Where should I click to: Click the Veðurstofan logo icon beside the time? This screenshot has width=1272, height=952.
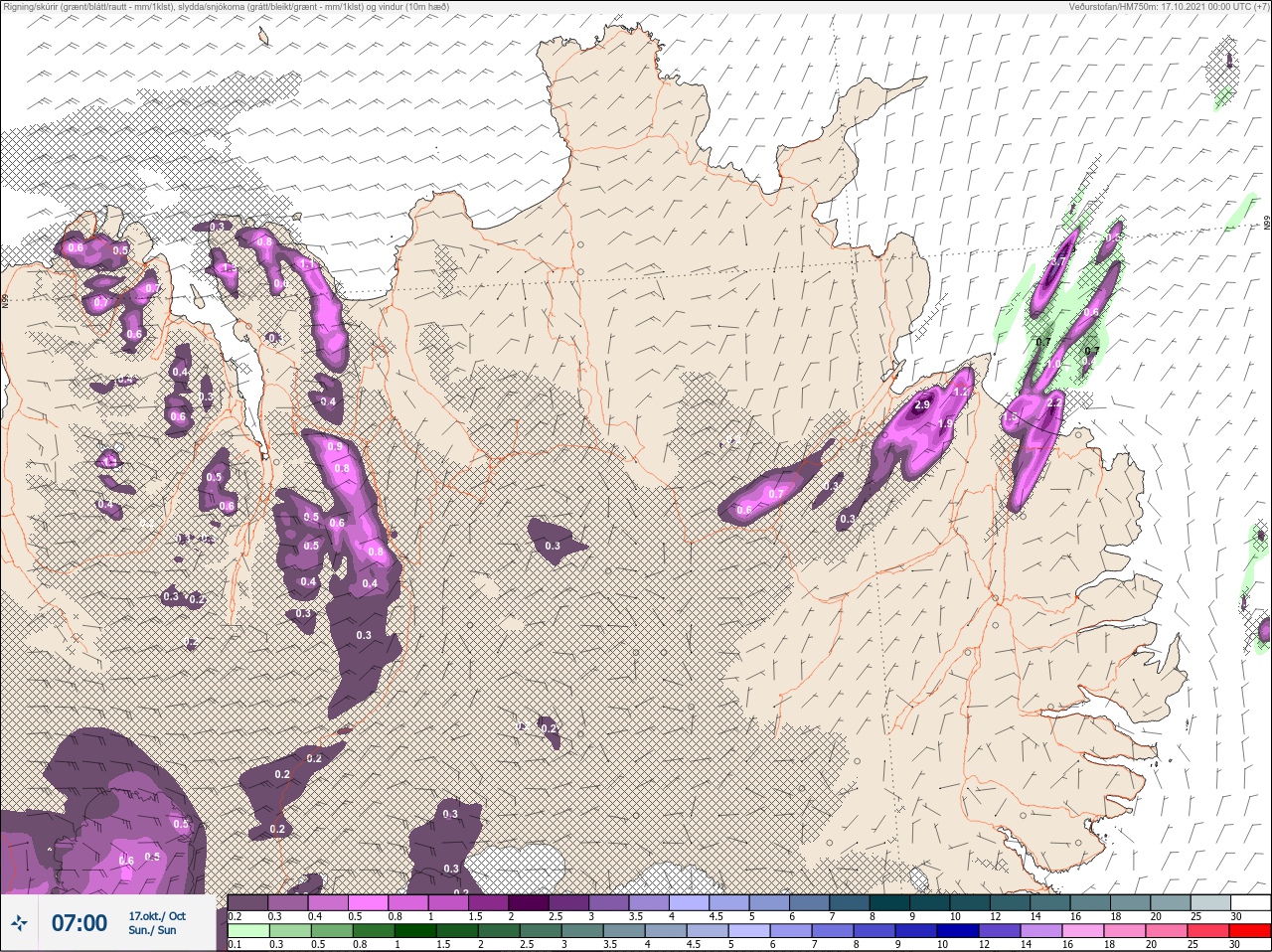pos(19,922)
